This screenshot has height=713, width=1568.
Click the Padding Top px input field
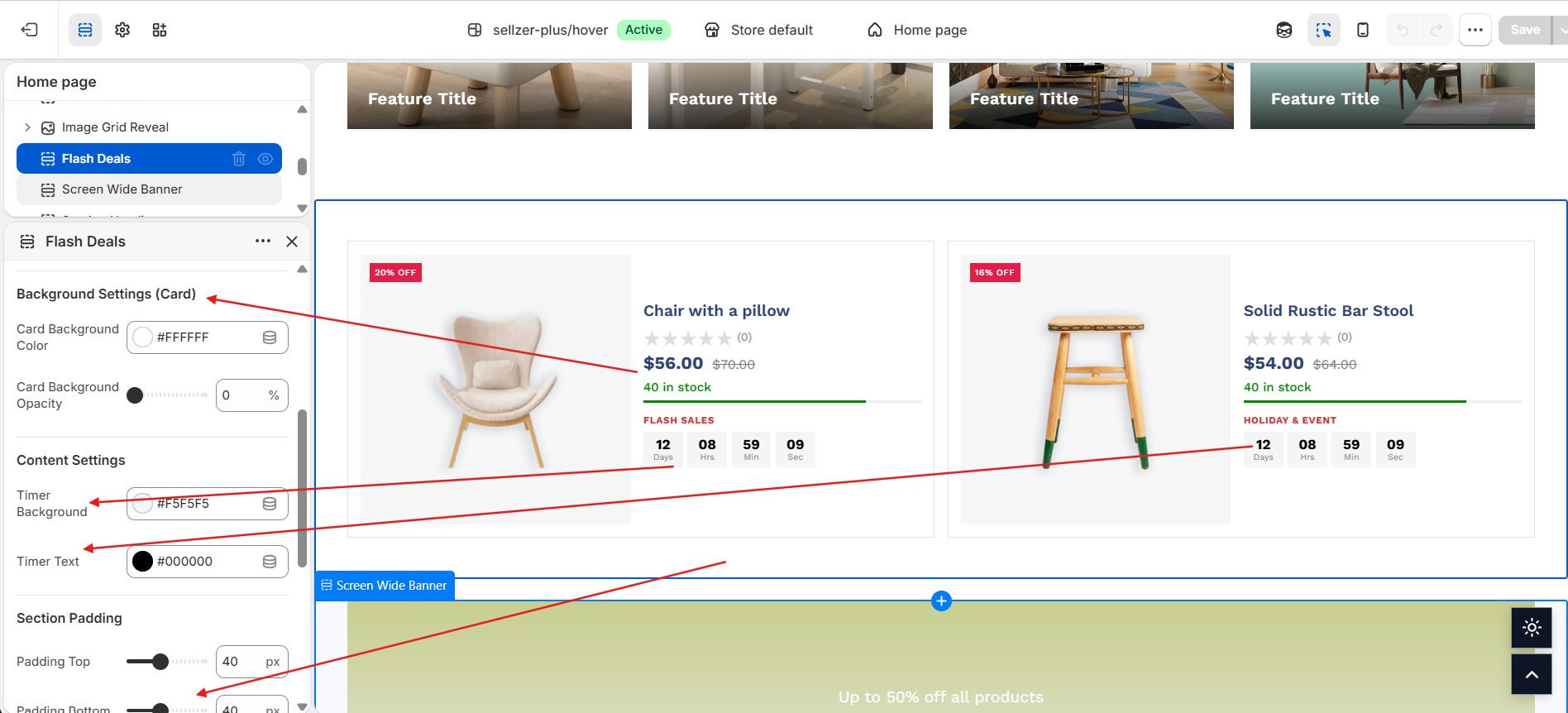coord(252,662)
